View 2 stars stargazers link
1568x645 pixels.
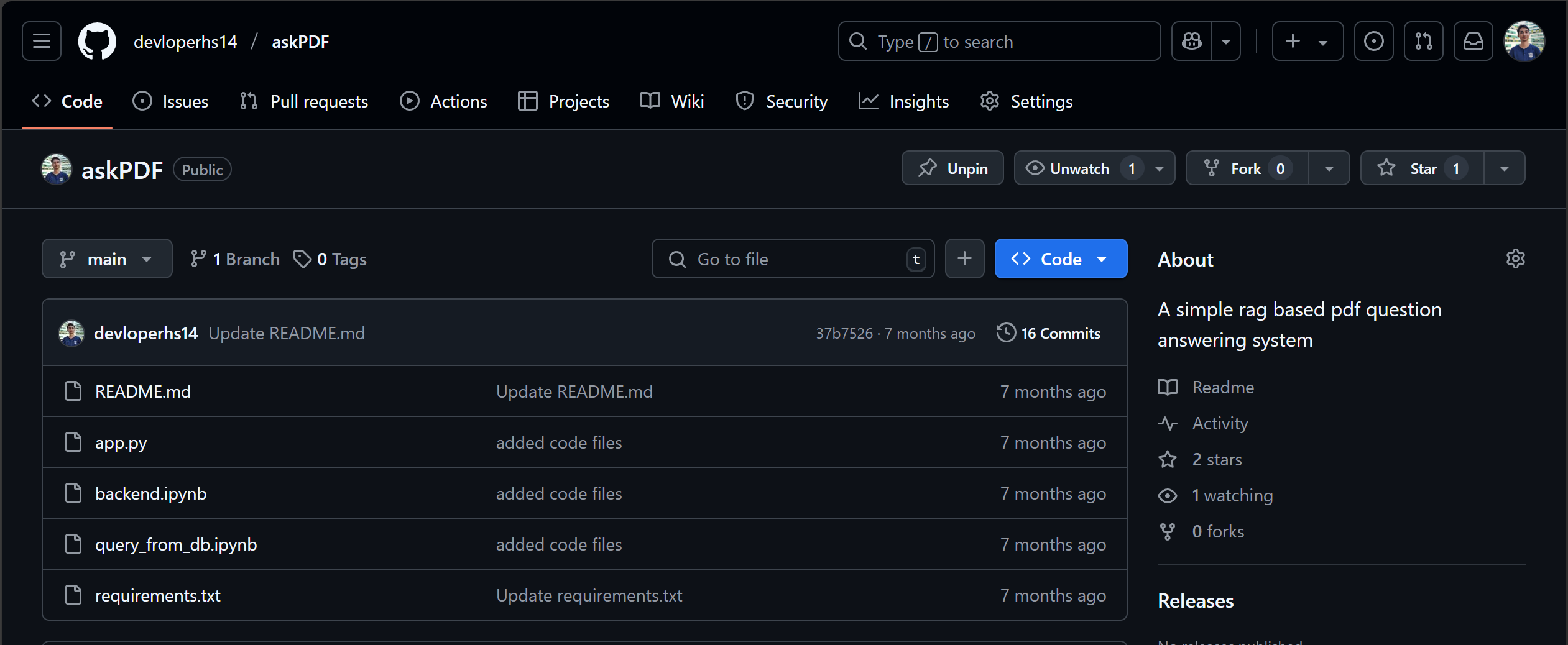[x=1200, y=459]
